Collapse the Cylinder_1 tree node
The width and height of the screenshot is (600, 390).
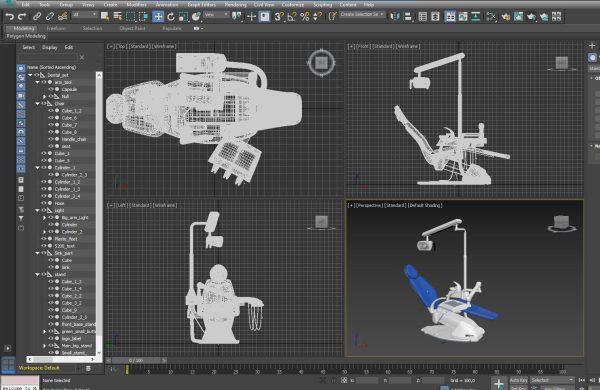pyautogui.click(x=38, y=168)
